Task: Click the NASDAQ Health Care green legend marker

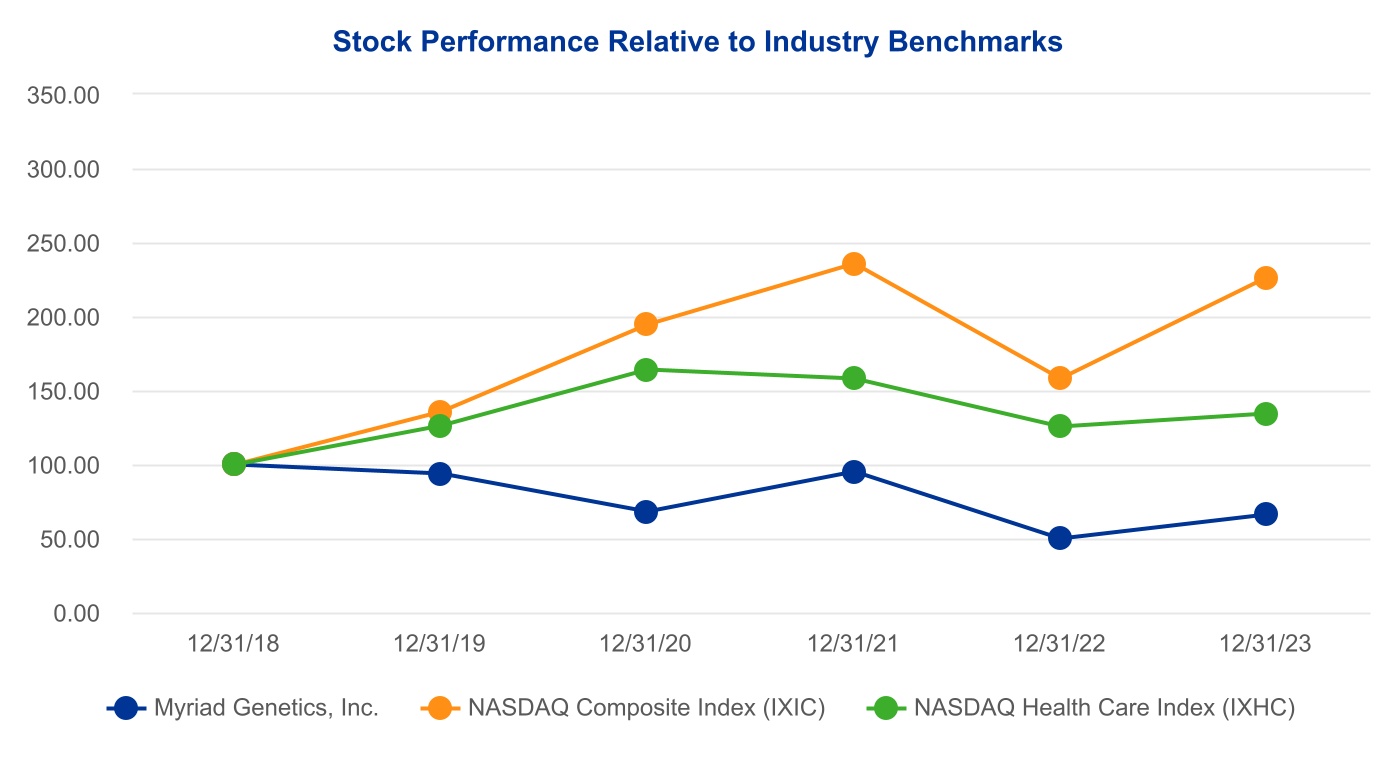Action: 886,708
